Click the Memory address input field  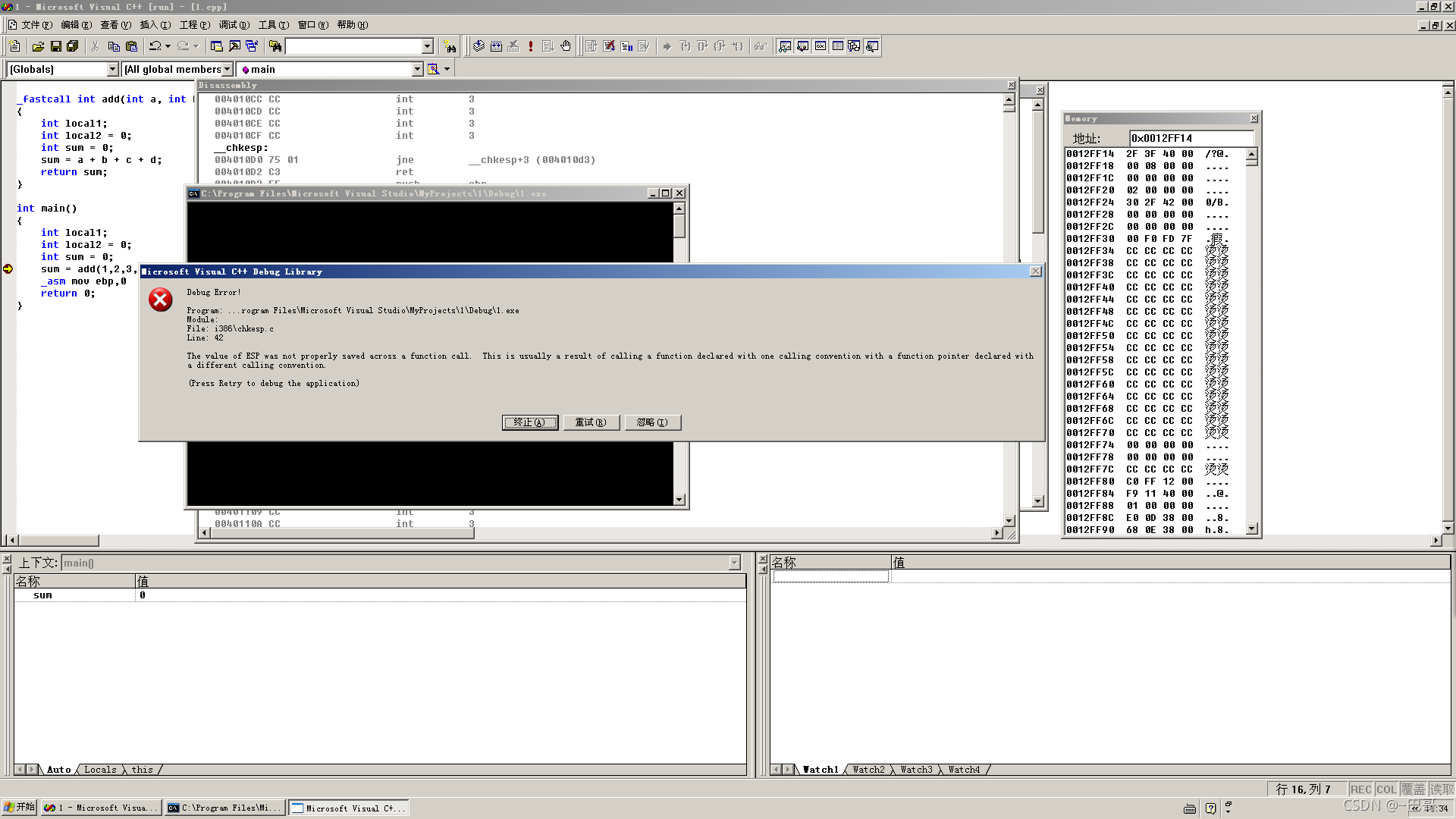click(x=1191, y=138)
